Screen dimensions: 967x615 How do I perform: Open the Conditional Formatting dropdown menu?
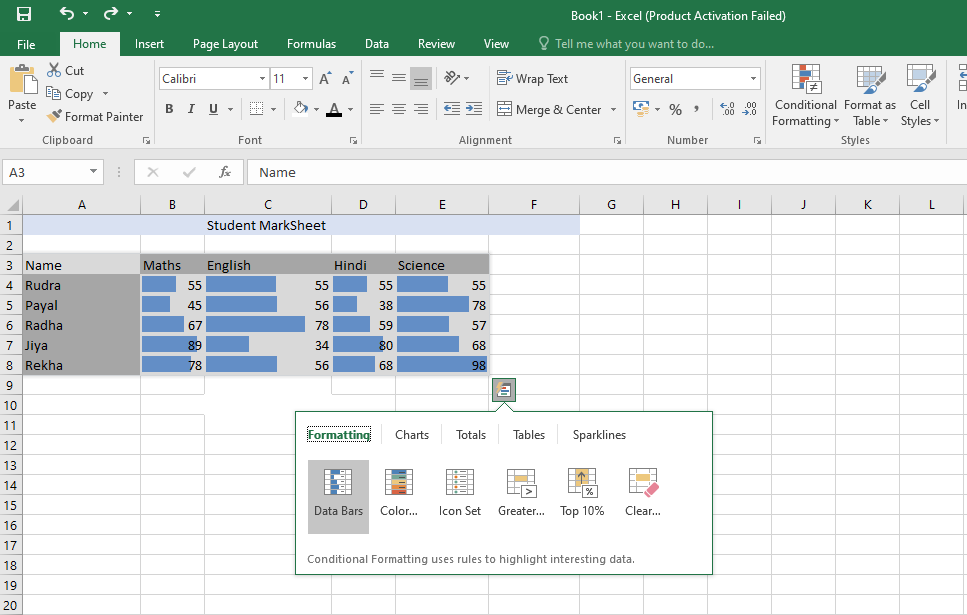click(805, 98)
